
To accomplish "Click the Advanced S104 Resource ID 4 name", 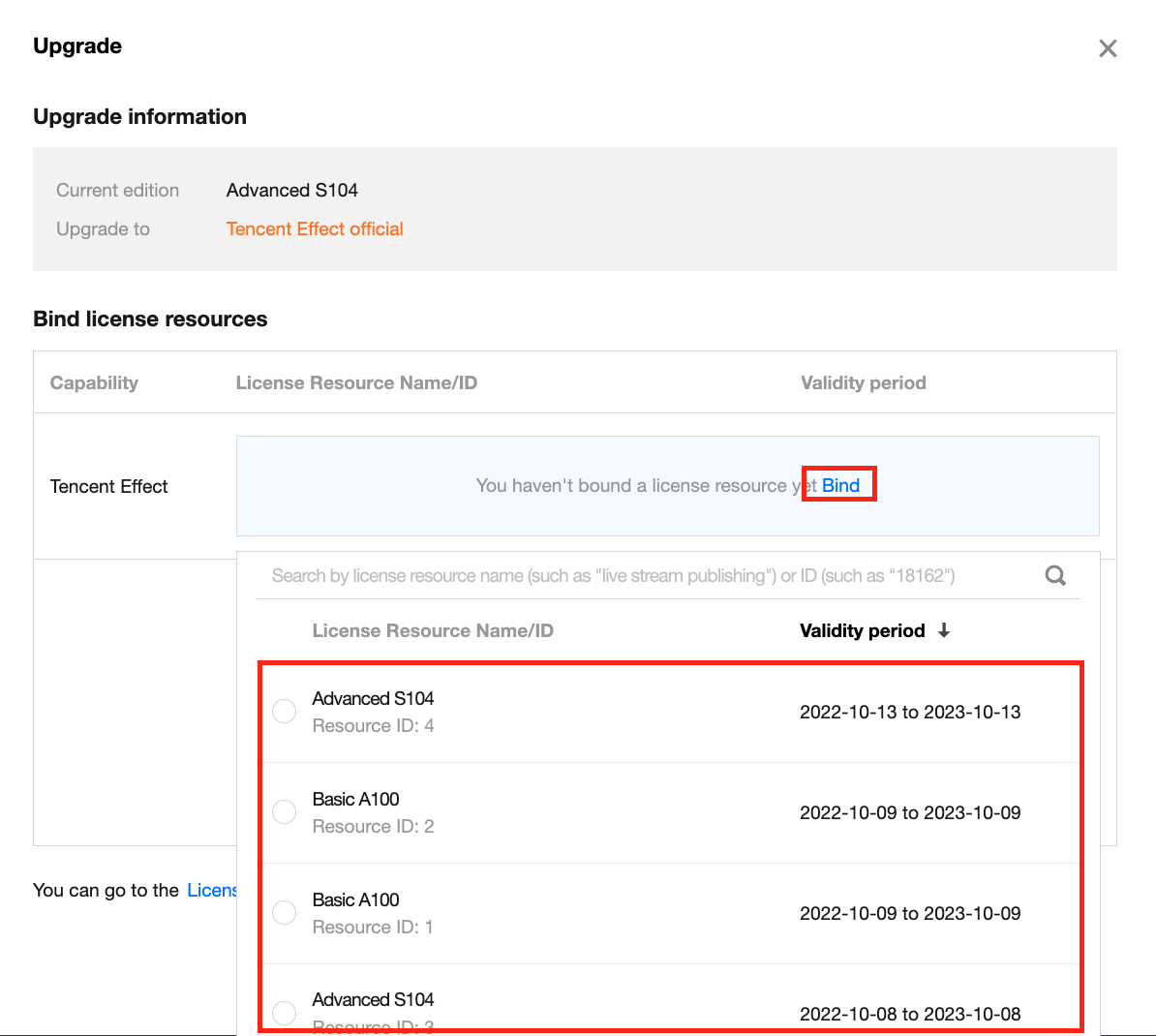I will [373, 698].
